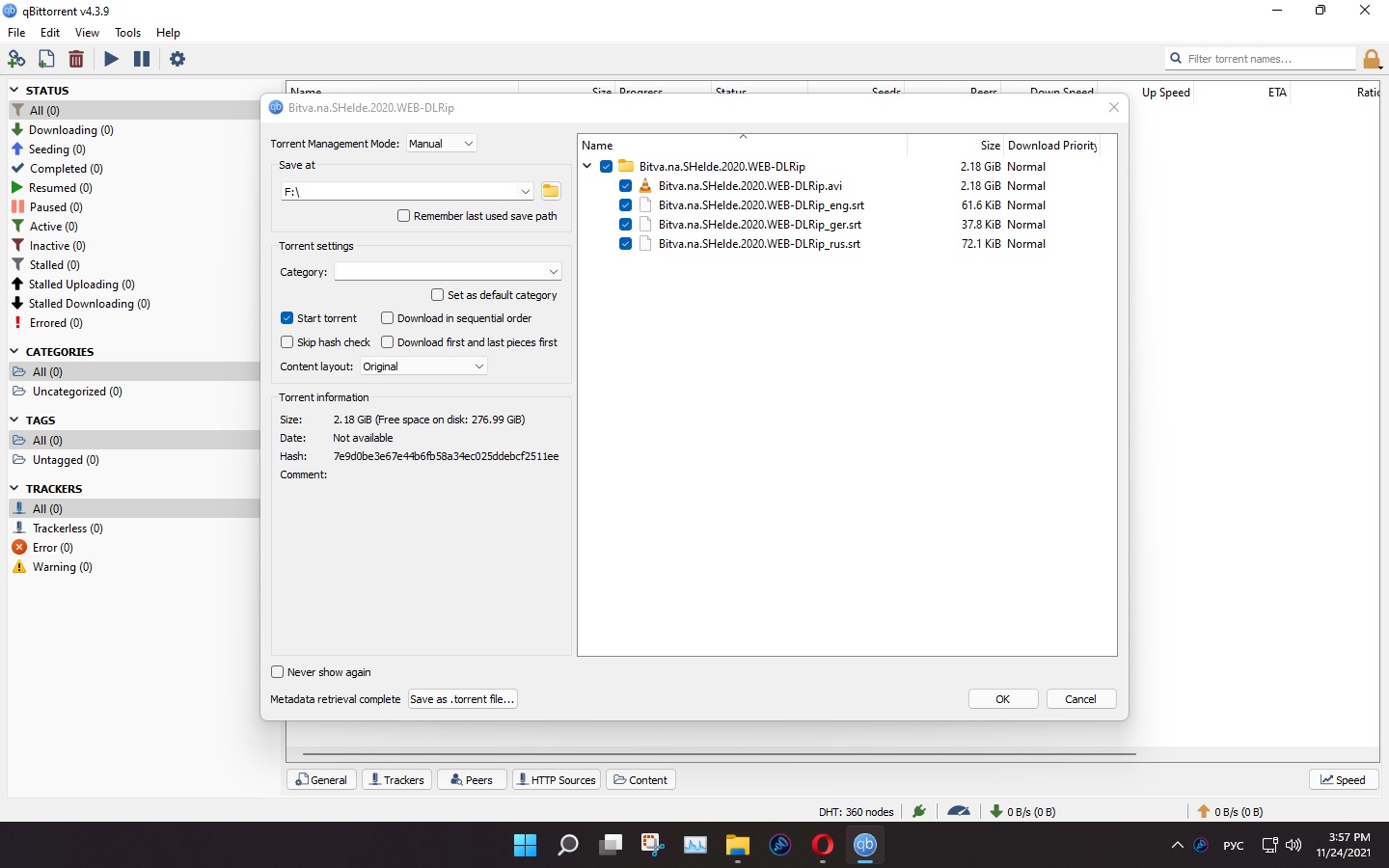This screenshot has width=1389, height=868.
Task: Click the General tab button
Action: tap(322, 779)
